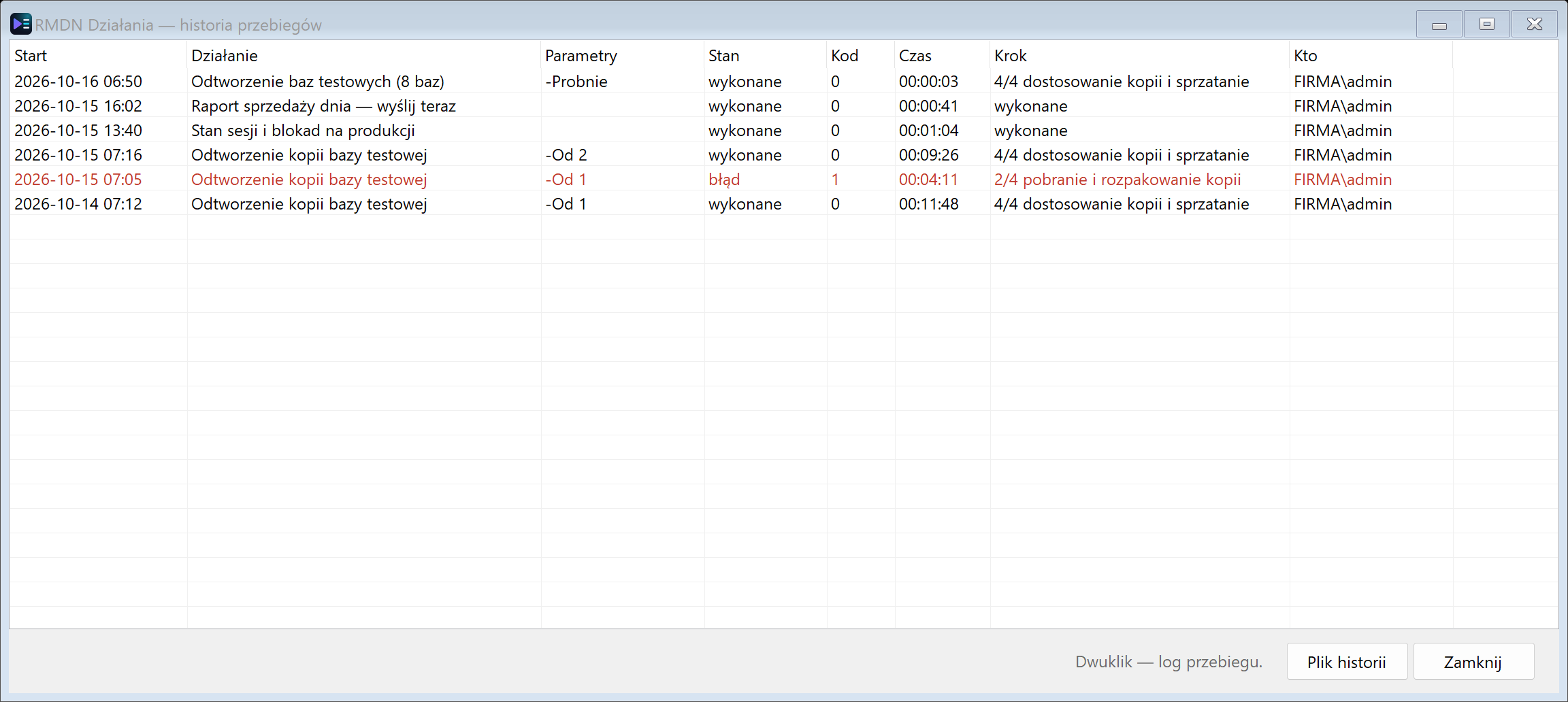Select the Odtworzenie baz testowych (8 baz) row
Viewport: 1568px width, 702px height.
pyautogui.click(x=784, y=82)
